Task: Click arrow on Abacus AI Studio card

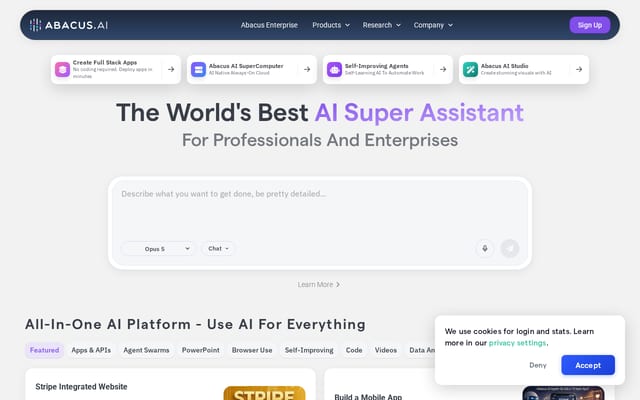Action: point(579,69)
